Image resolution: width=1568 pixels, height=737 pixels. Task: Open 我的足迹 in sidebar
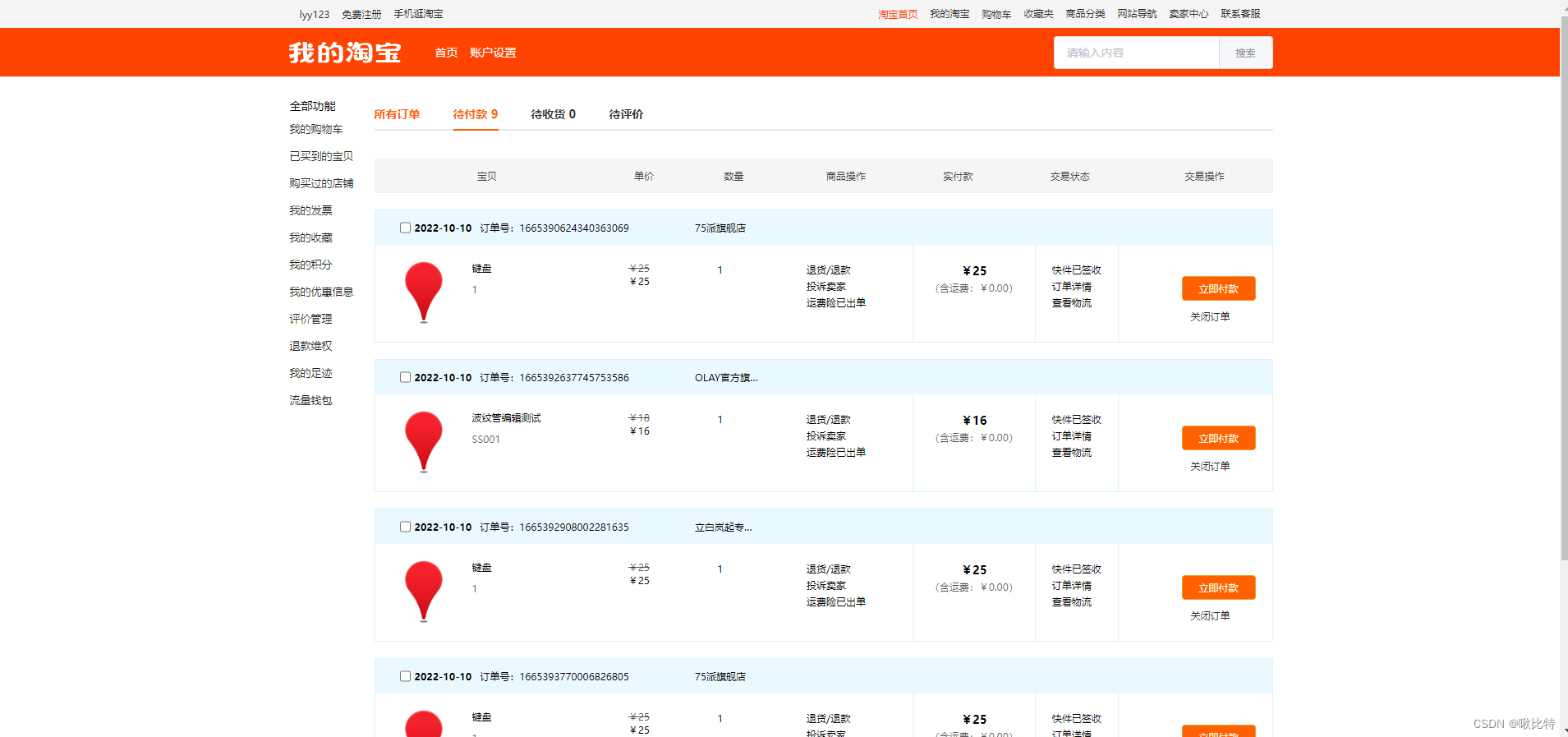pos(310,373)
